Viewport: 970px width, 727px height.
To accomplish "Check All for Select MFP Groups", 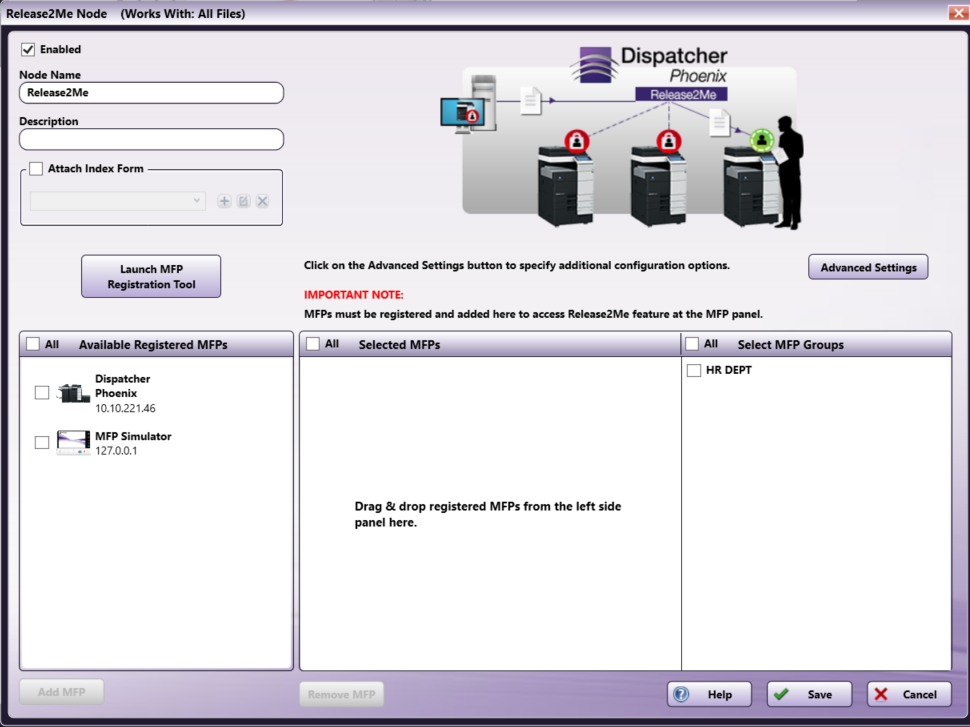I will pyautogui.click(x=692, y=344).
